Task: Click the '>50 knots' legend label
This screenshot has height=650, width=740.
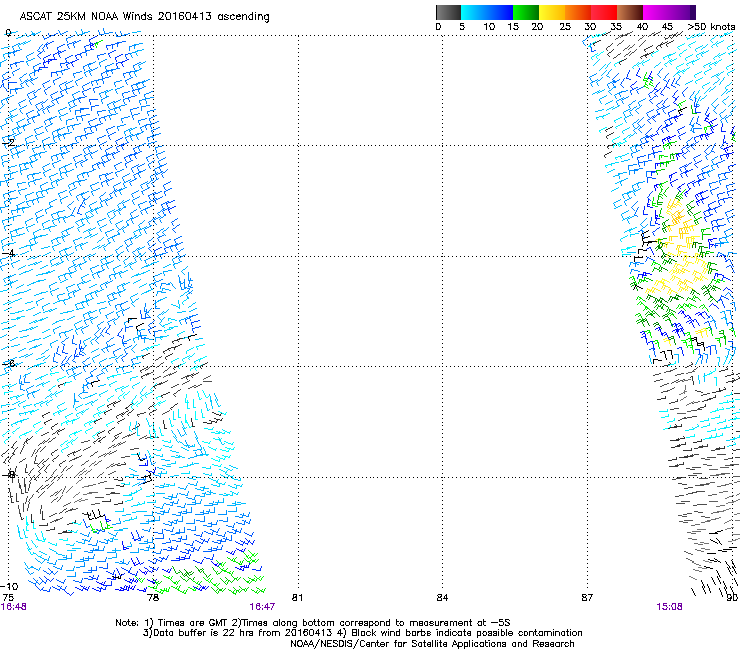Action: (711, 27)
